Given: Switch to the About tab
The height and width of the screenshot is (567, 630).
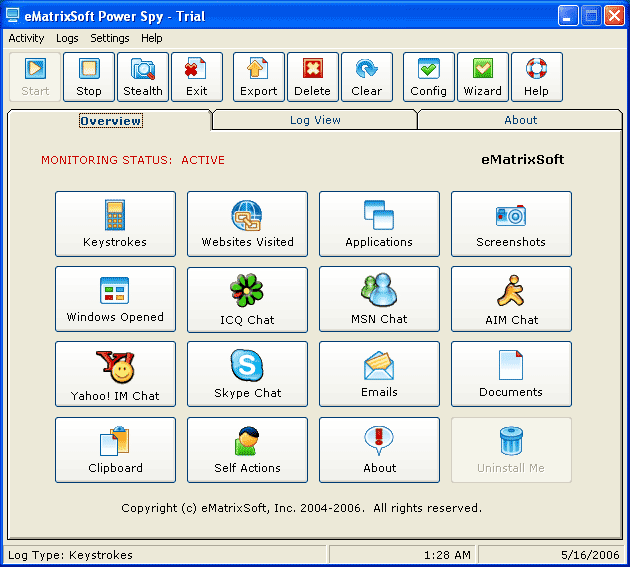Looking at the screenshot, I should click(520, 120).
